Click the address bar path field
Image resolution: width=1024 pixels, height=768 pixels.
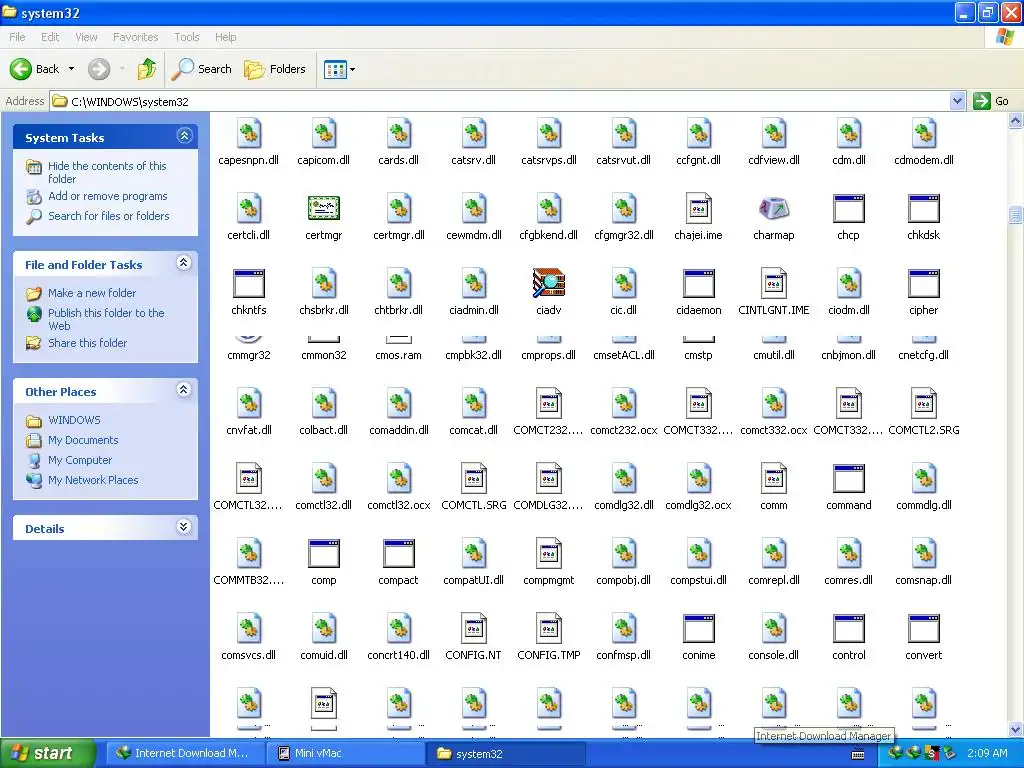pos(500,101)
